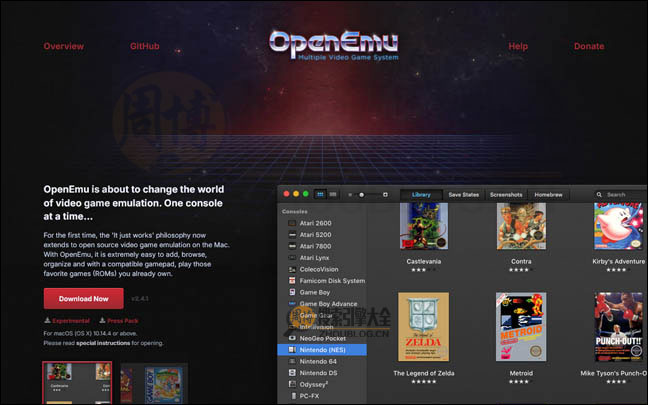Click the Contra star rating
Viewport: 648px width, 405px height.
coord(521,270)
